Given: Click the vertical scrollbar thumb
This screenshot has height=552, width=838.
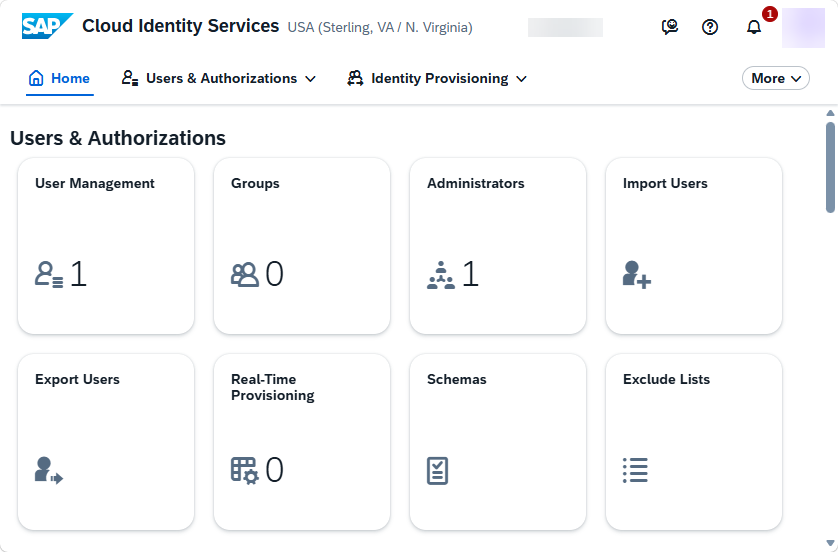Looking at the screenshot, I should [830, 167].
